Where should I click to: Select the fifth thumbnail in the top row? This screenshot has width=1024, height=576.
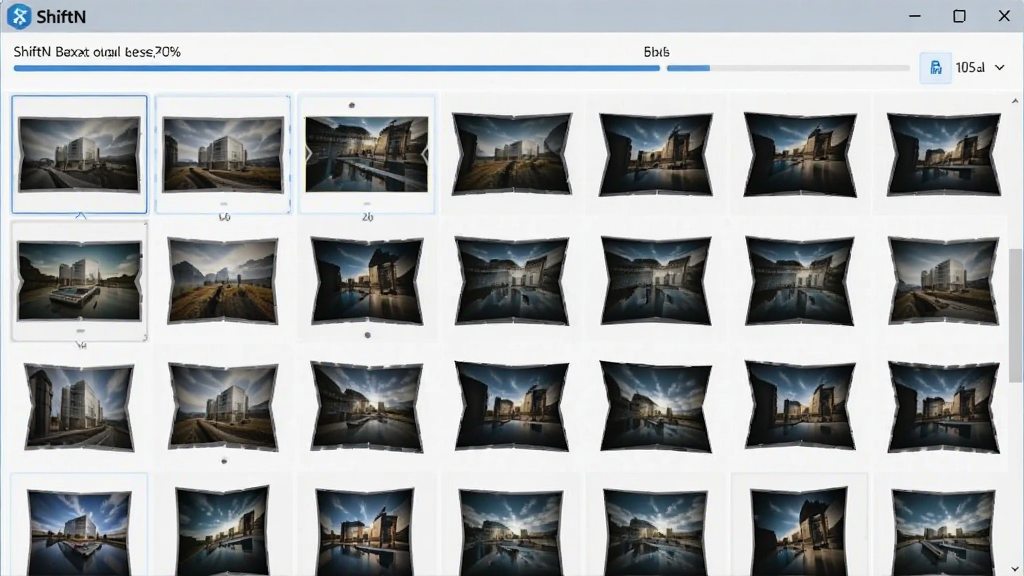click(x=656, y=154)
